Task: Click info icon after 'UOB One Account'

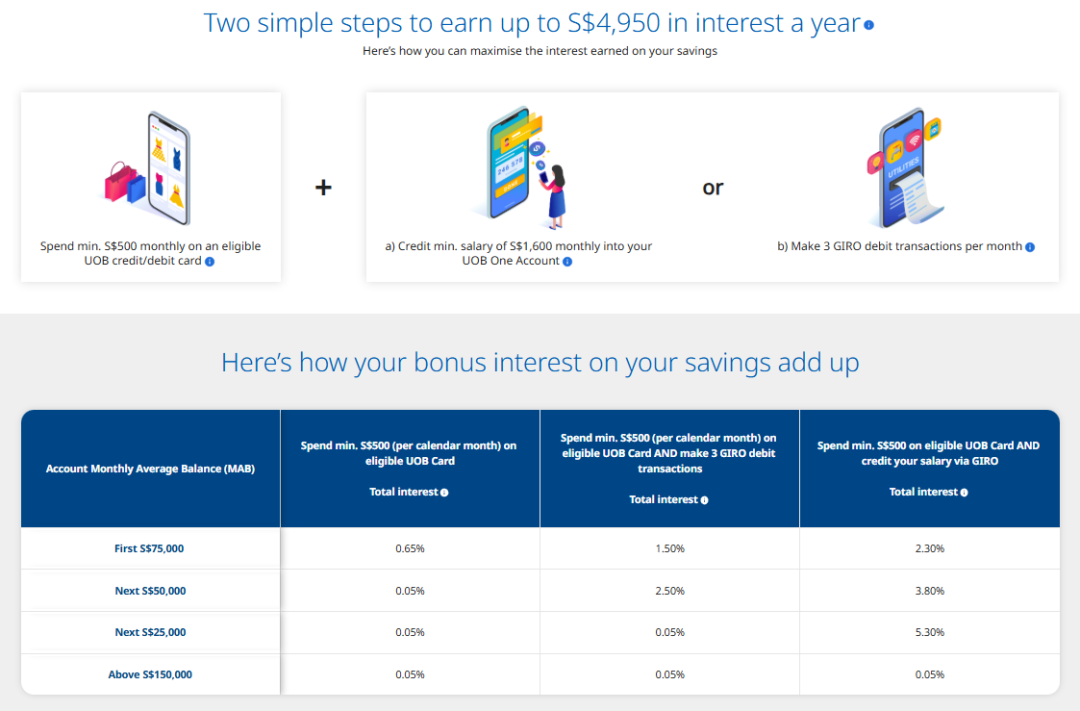Action: (567, 262)
